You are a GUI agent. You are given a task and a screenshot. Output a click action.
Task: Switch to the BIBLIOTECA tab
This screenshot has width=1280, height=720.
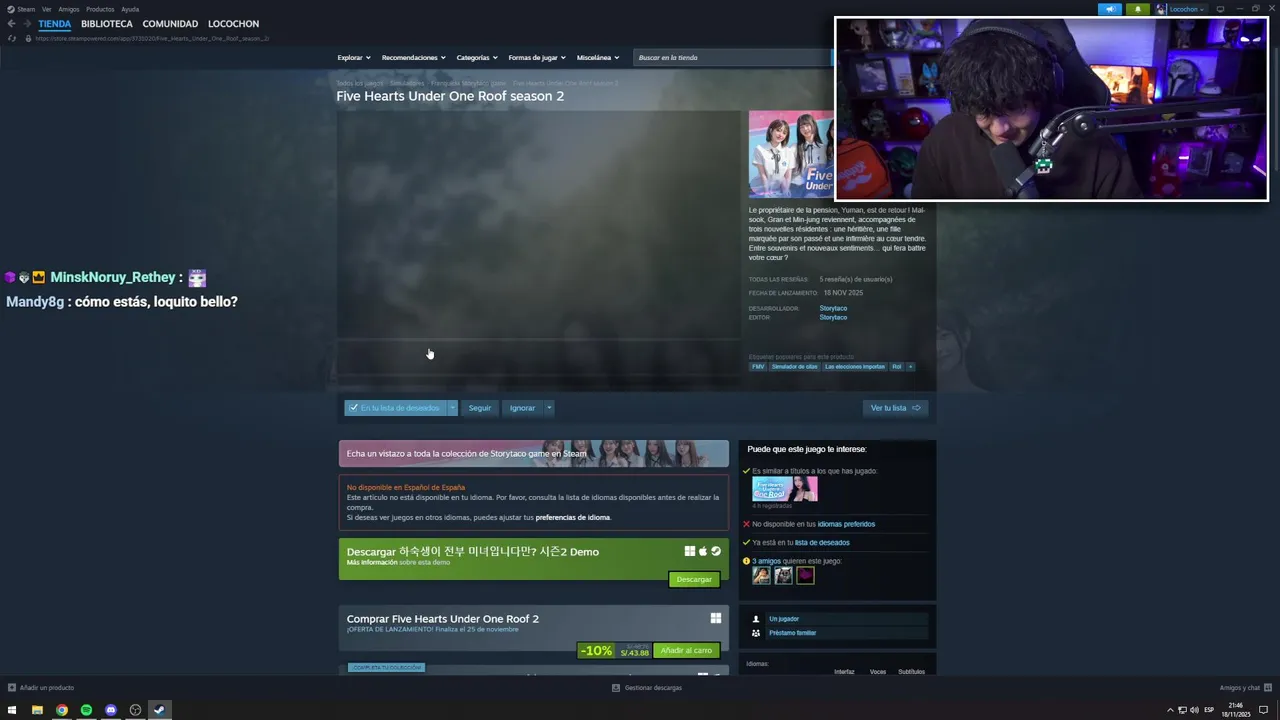tap(107, 24)
